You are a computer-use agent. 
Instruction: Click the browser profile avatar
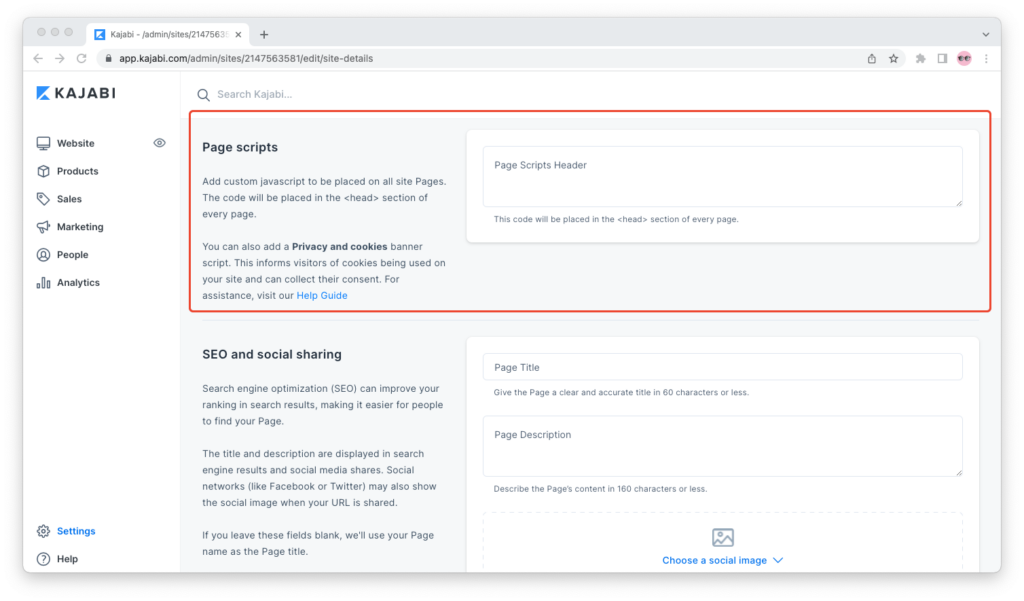(x=965, y=59)
